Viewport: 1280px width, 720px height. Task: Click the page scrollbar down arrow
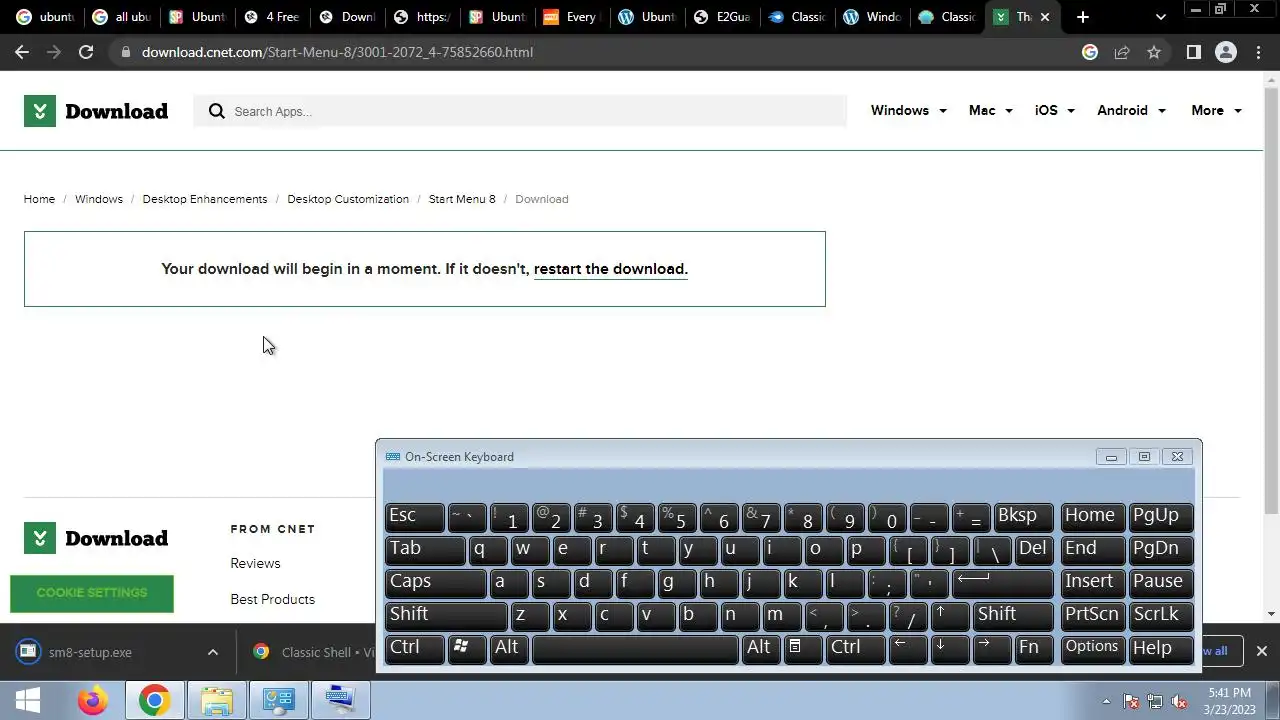[1272, 613]
